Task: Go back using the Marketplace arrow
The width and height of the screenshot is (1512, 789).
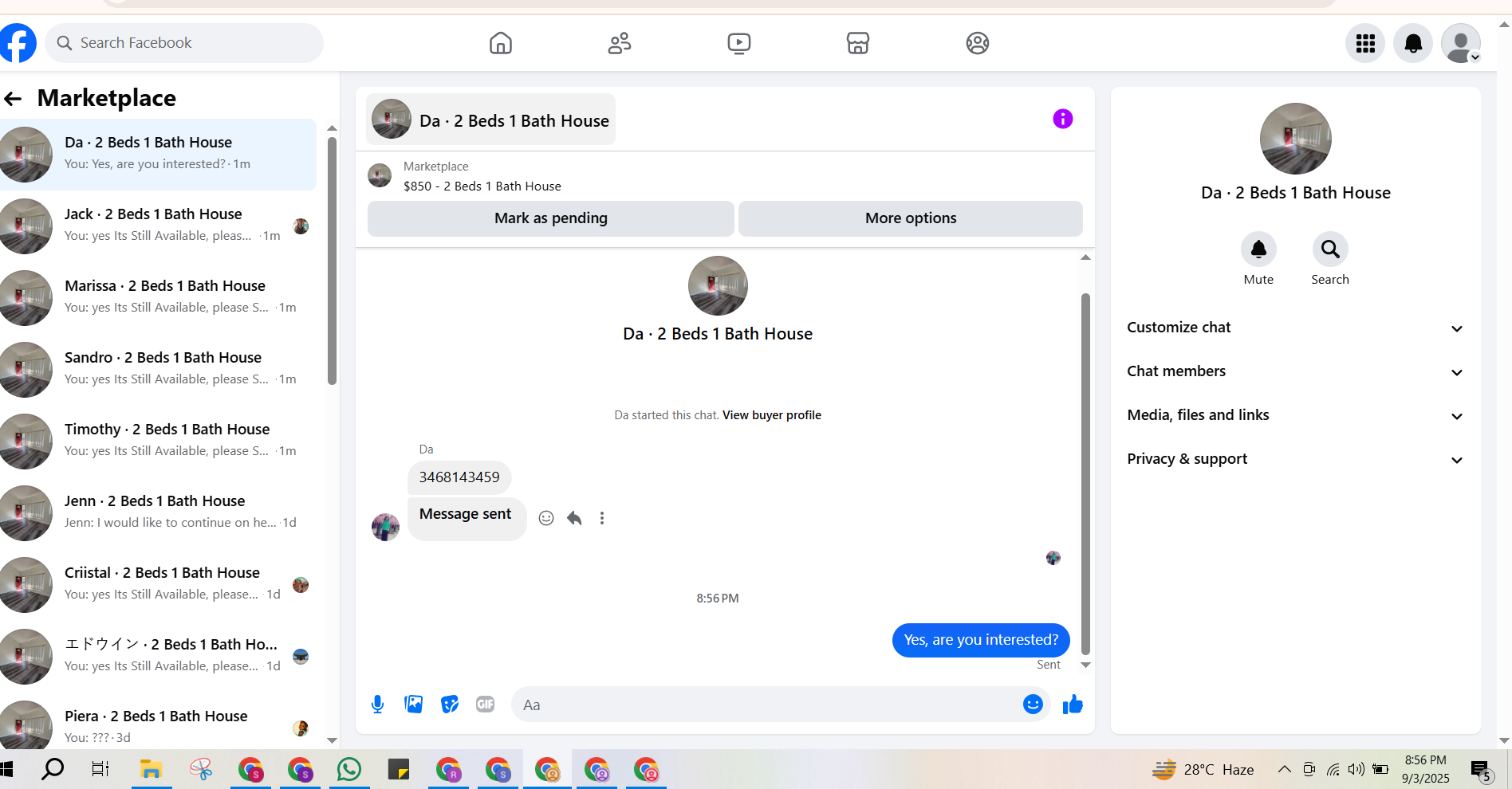Action: (13, 99)
